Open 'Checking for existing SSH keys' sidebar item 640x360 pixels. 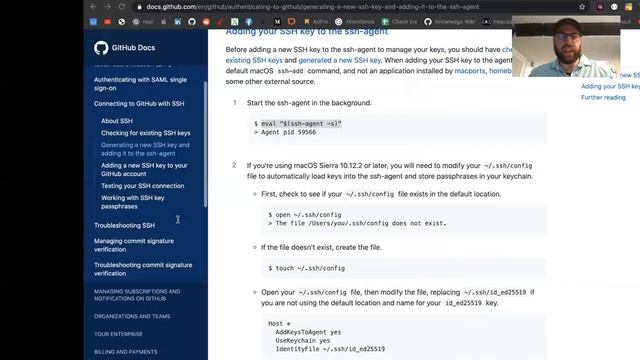tap(146, 133)
